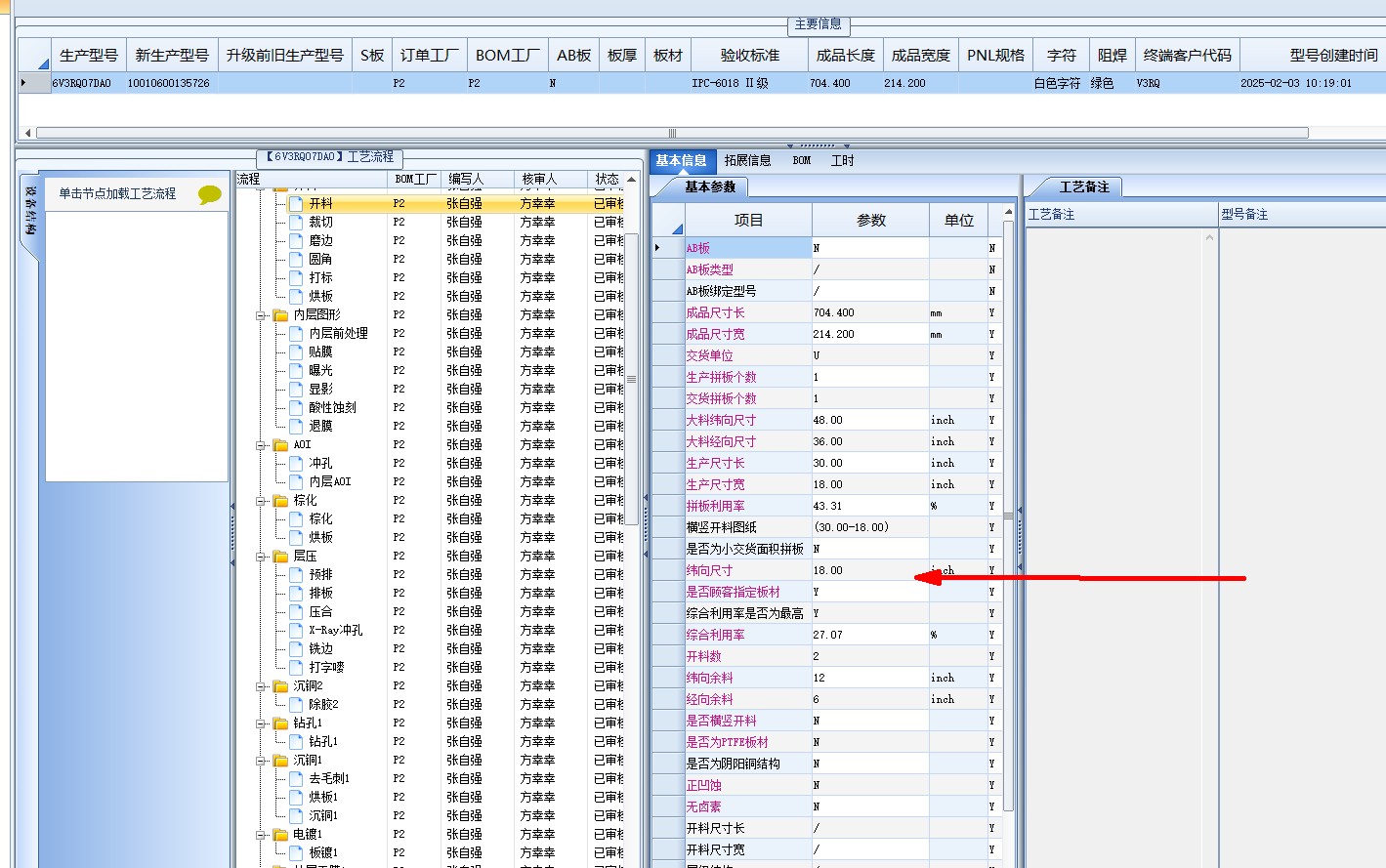This screenshot has width=1386, height=868.
Task: Select the 板镀1 process step
Action: pyautogui.click(x=323, y=852)
